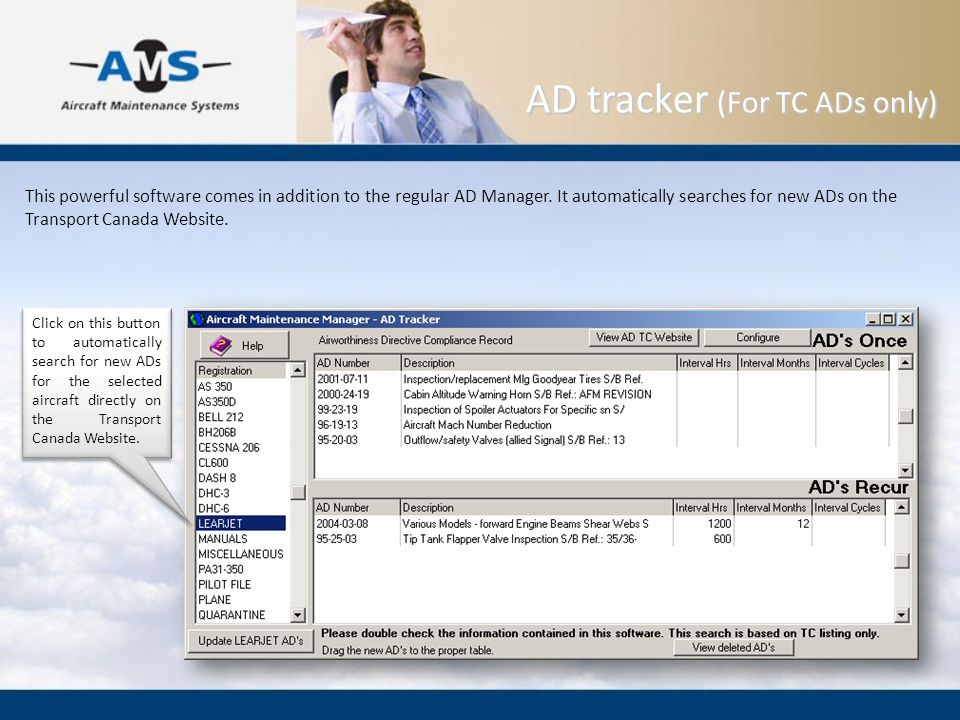Click Description header in AD's Recur table
This screenshot has height=720, width=960.
pos(536,508)
